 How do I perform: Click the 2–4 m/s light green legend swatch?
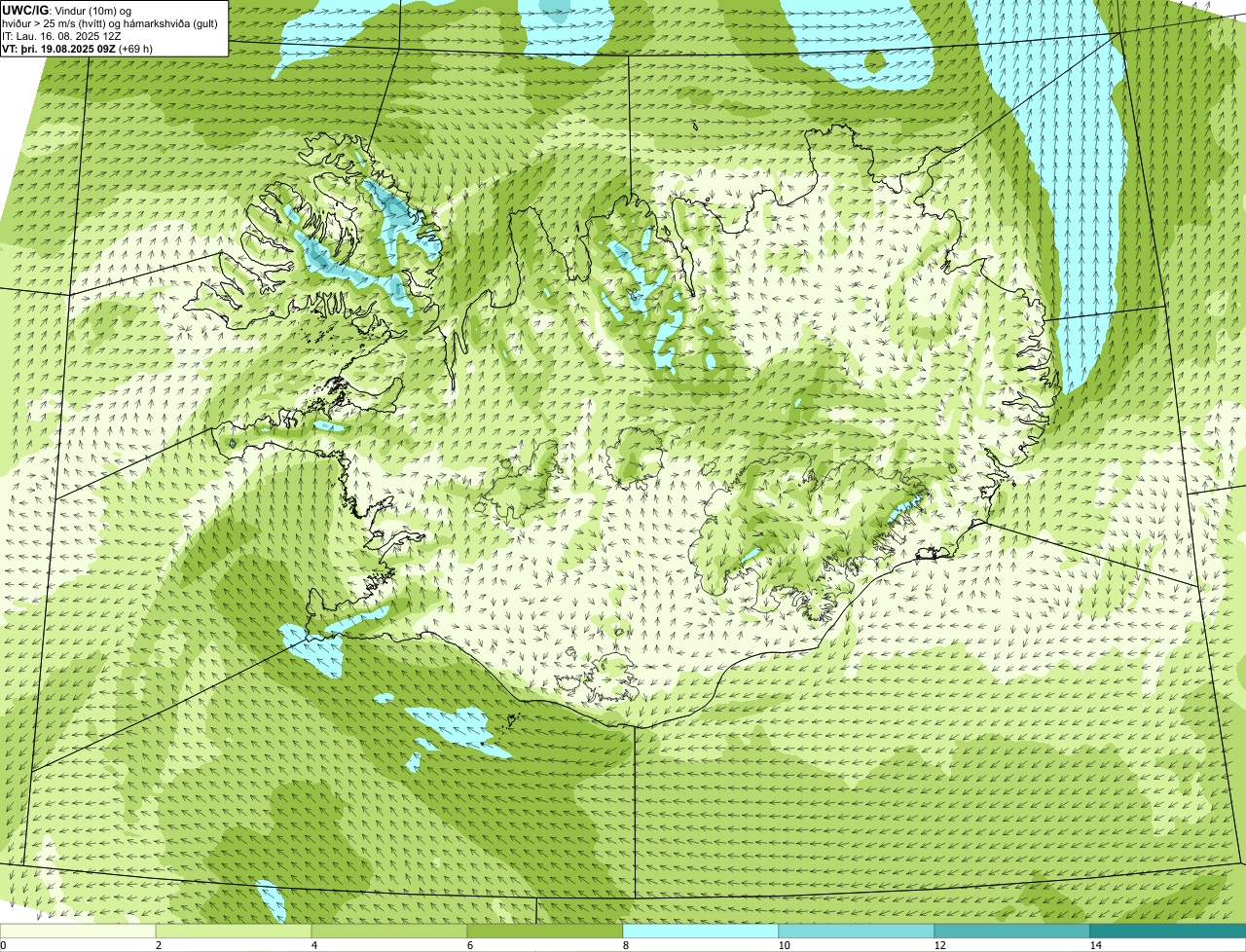(234, 932)
